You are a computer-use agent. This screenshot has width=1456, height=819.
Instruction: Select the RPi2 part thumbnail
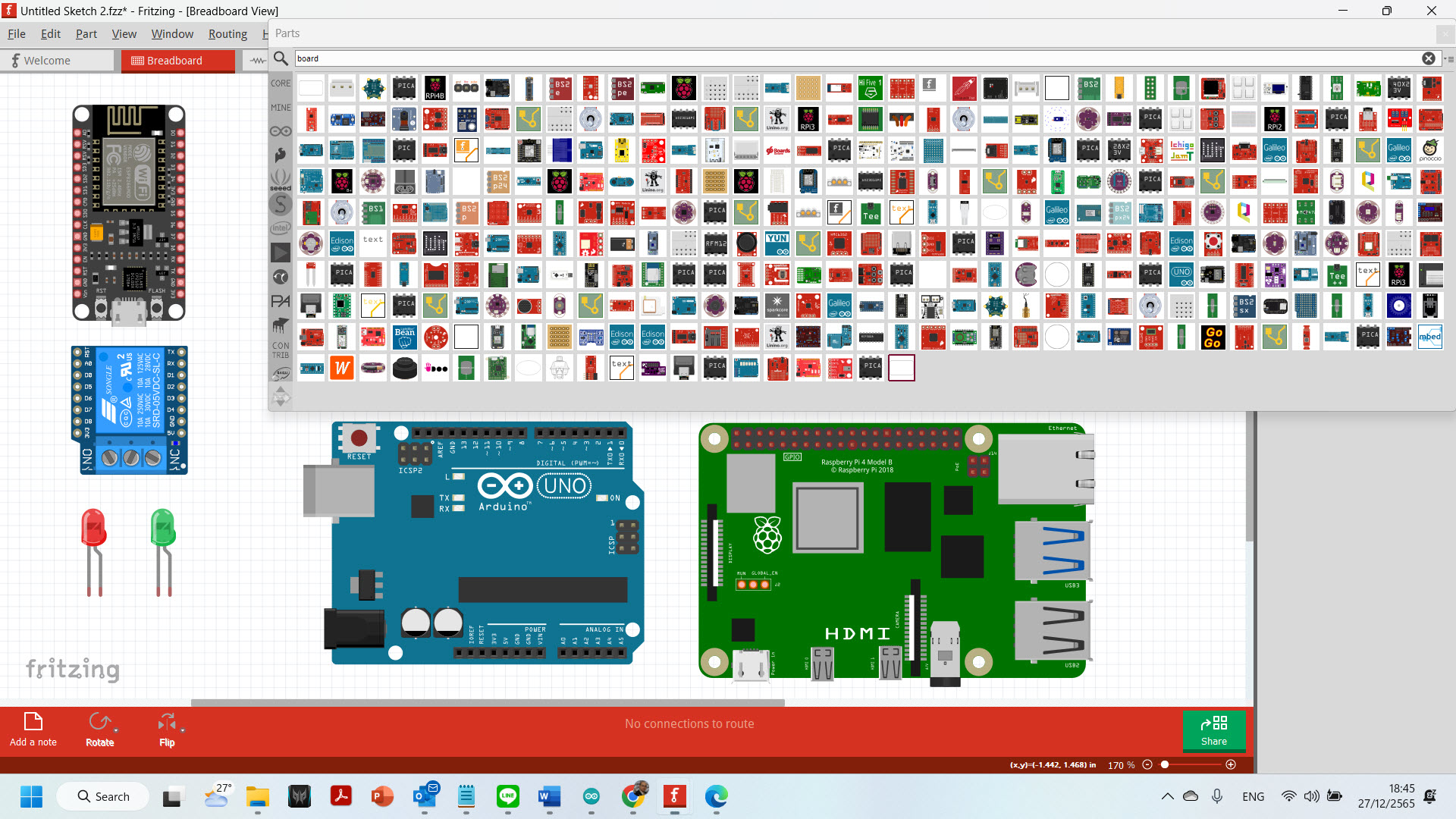[1275, 119]
